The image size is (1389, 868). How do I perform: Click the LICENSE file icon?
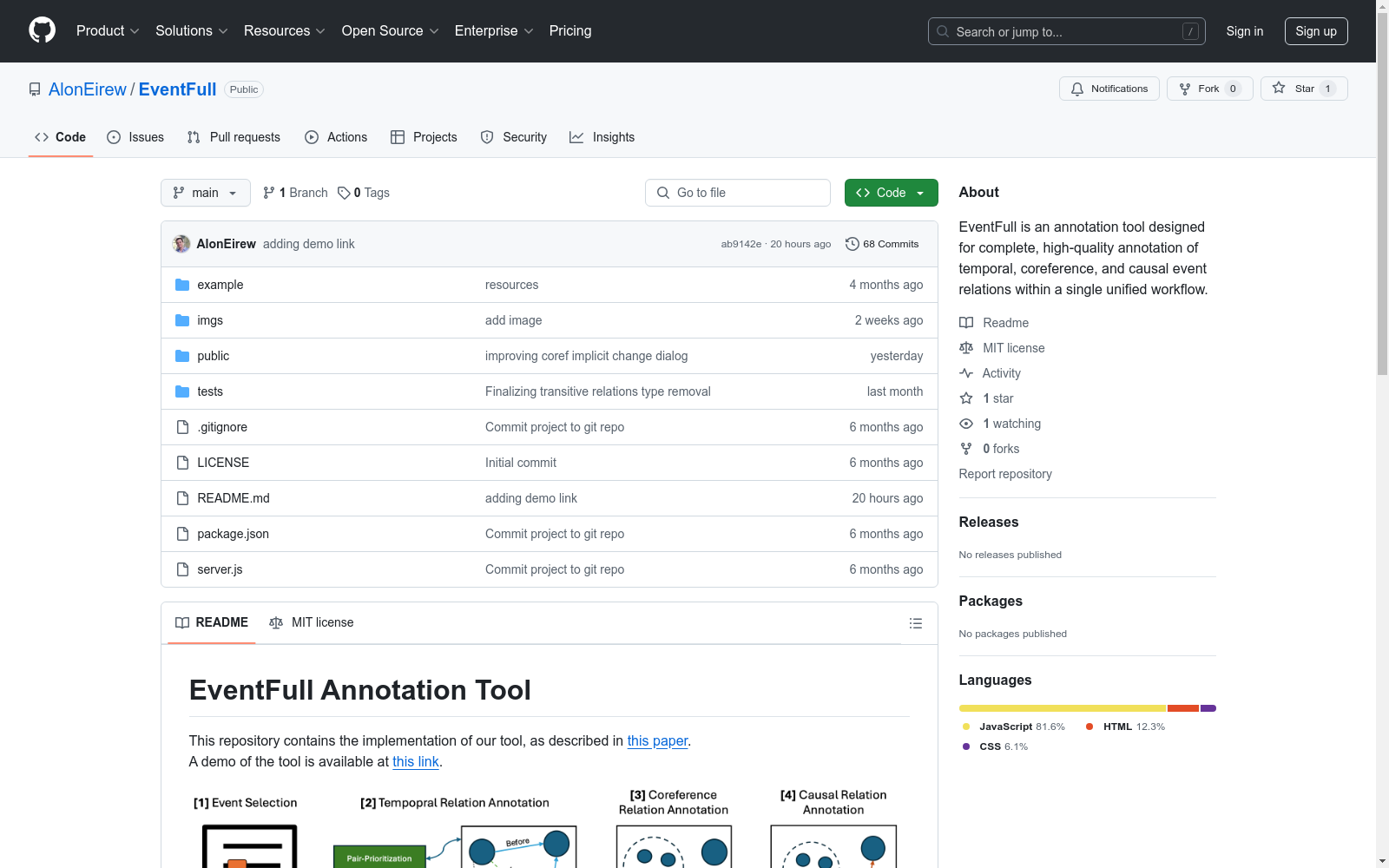point(182,463)
